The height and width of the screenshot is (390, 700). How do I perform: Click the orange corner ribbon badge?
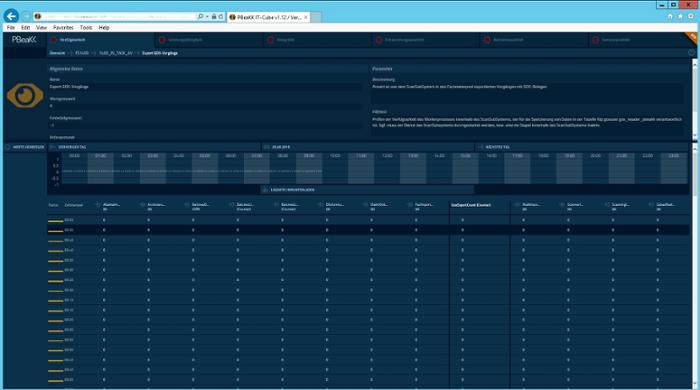pos(692,37)
